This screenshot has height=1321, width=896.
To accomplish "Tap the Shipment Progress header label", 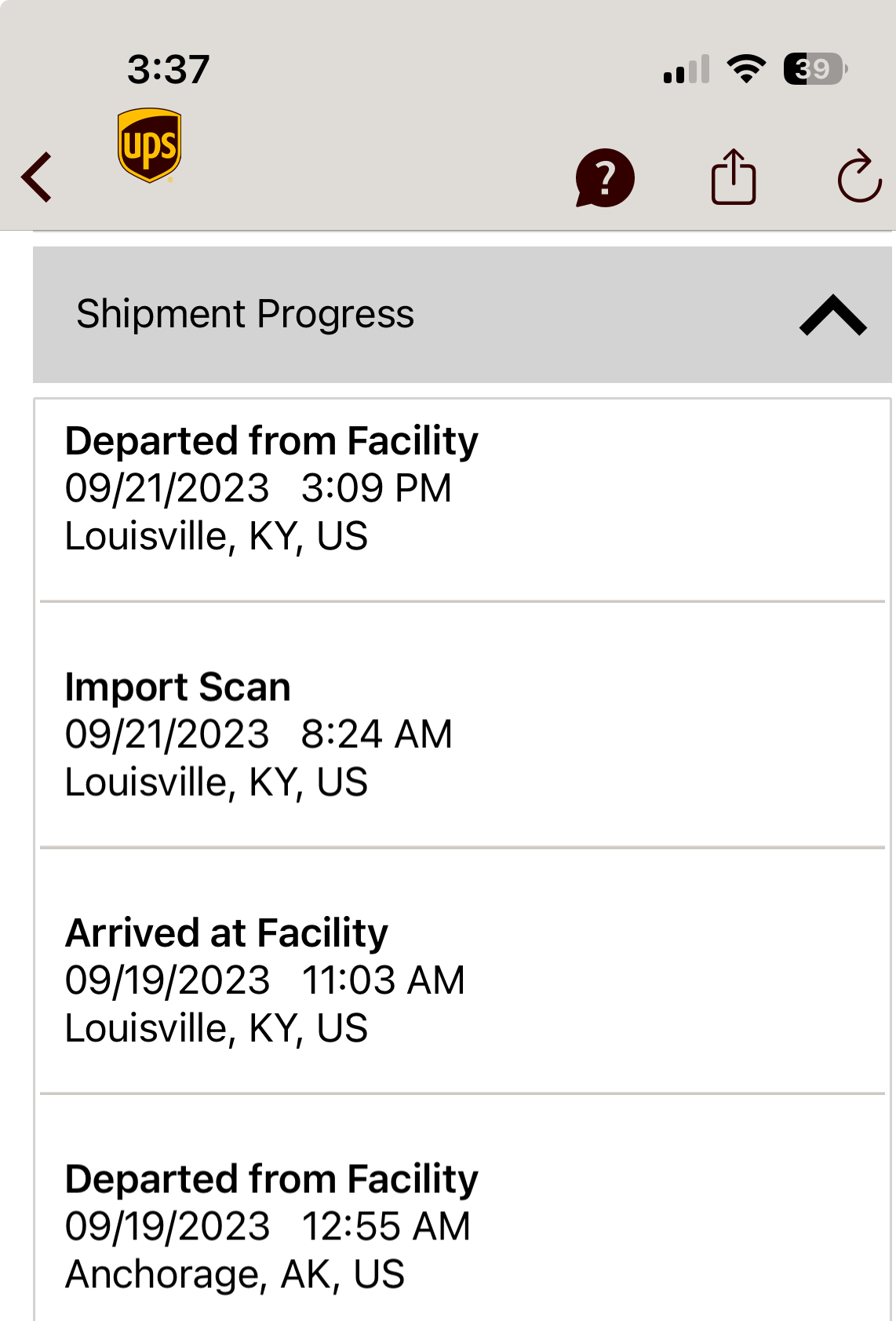I will 245,314.
